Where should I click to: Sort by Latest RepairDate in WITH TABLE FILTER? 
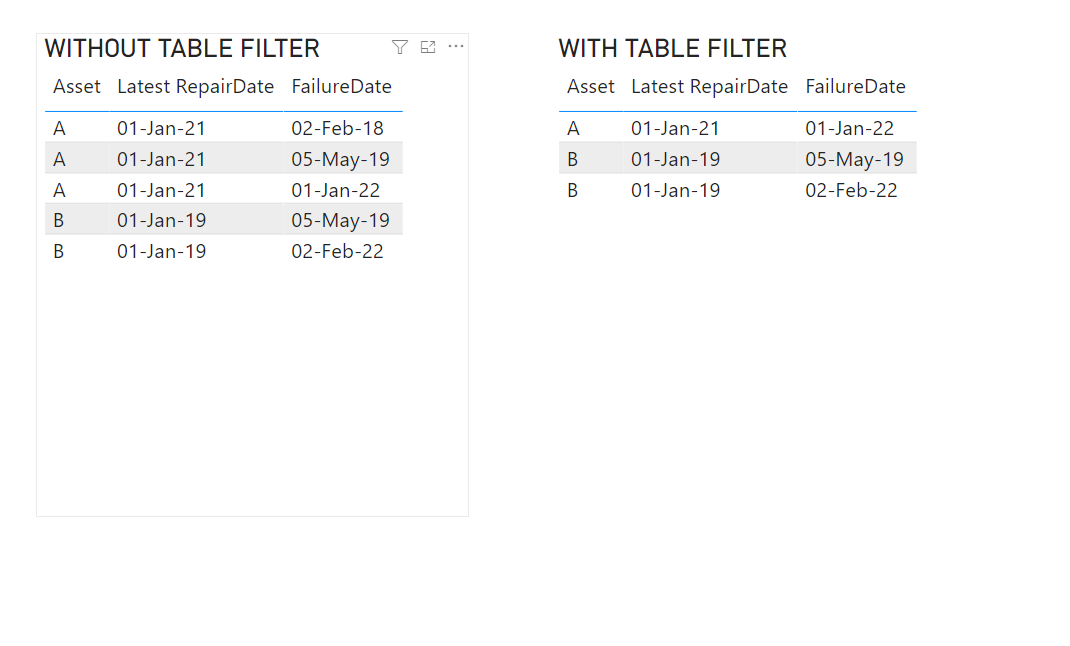pos(709,87)
